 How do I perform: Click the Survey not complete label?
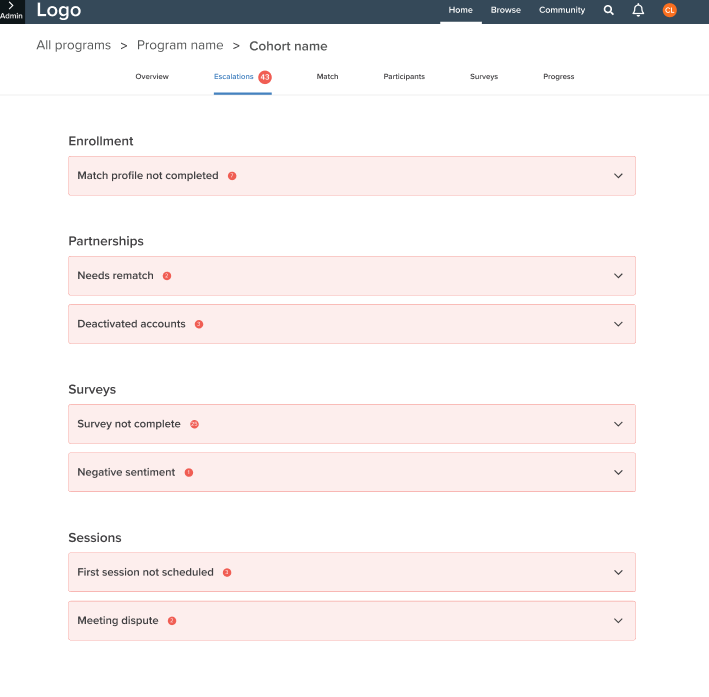[129, 424]
